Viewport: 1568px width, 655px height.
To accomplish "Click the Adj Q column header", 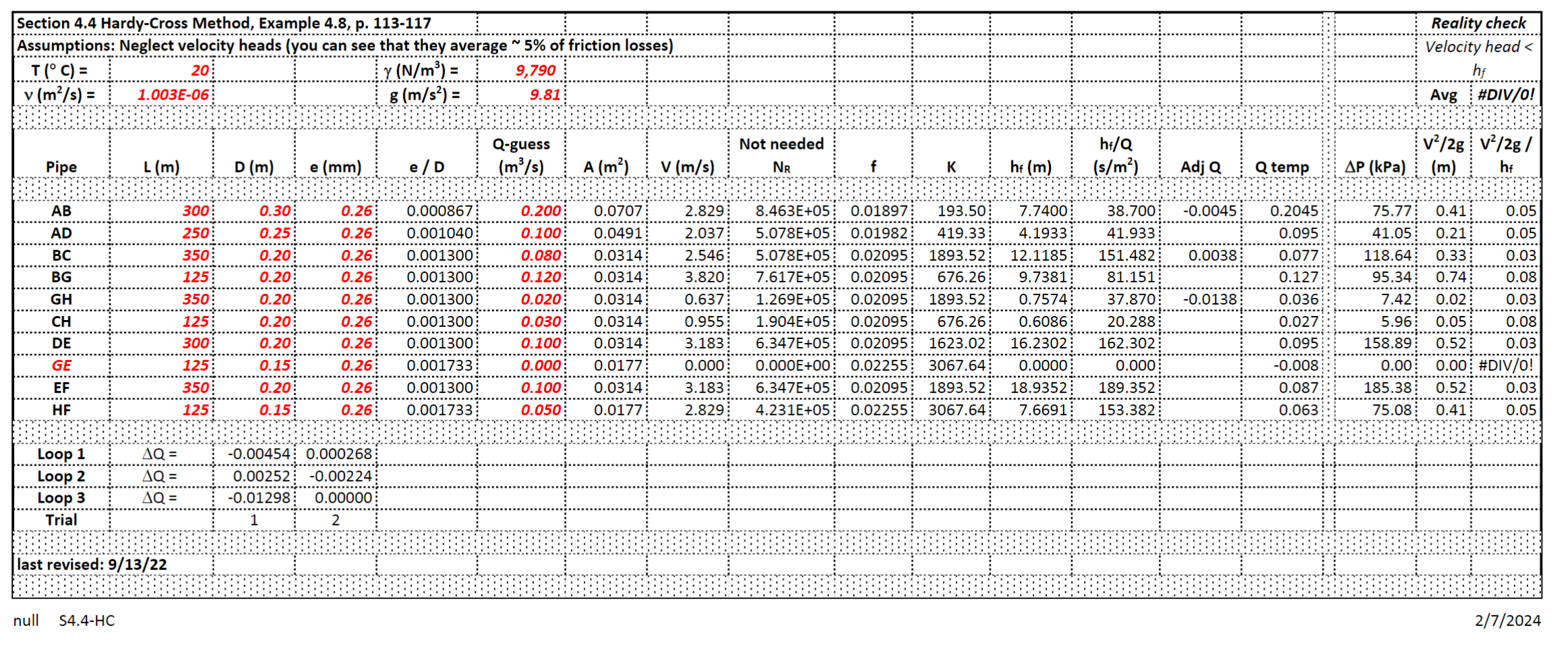I will (1201, 167).
